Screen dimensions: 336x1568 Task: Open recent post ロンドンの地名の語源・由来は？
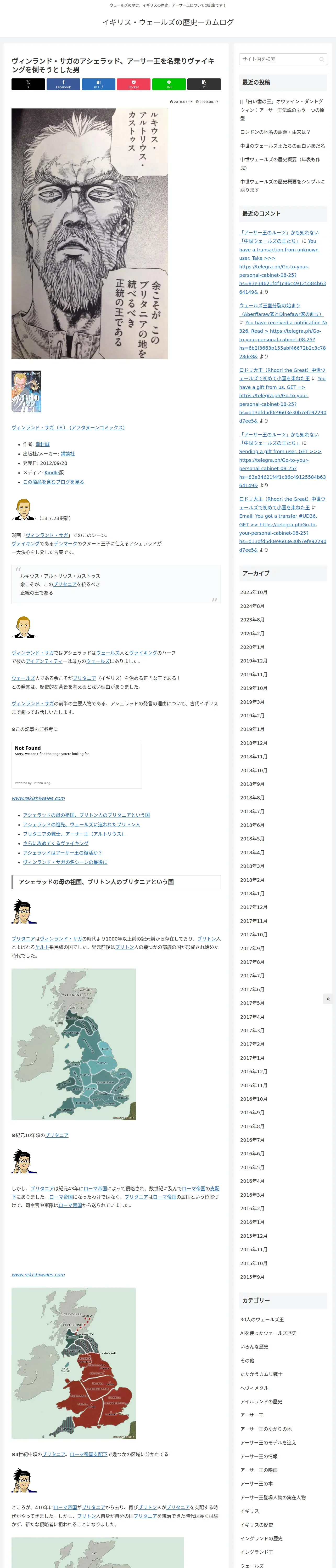(275, 132)
